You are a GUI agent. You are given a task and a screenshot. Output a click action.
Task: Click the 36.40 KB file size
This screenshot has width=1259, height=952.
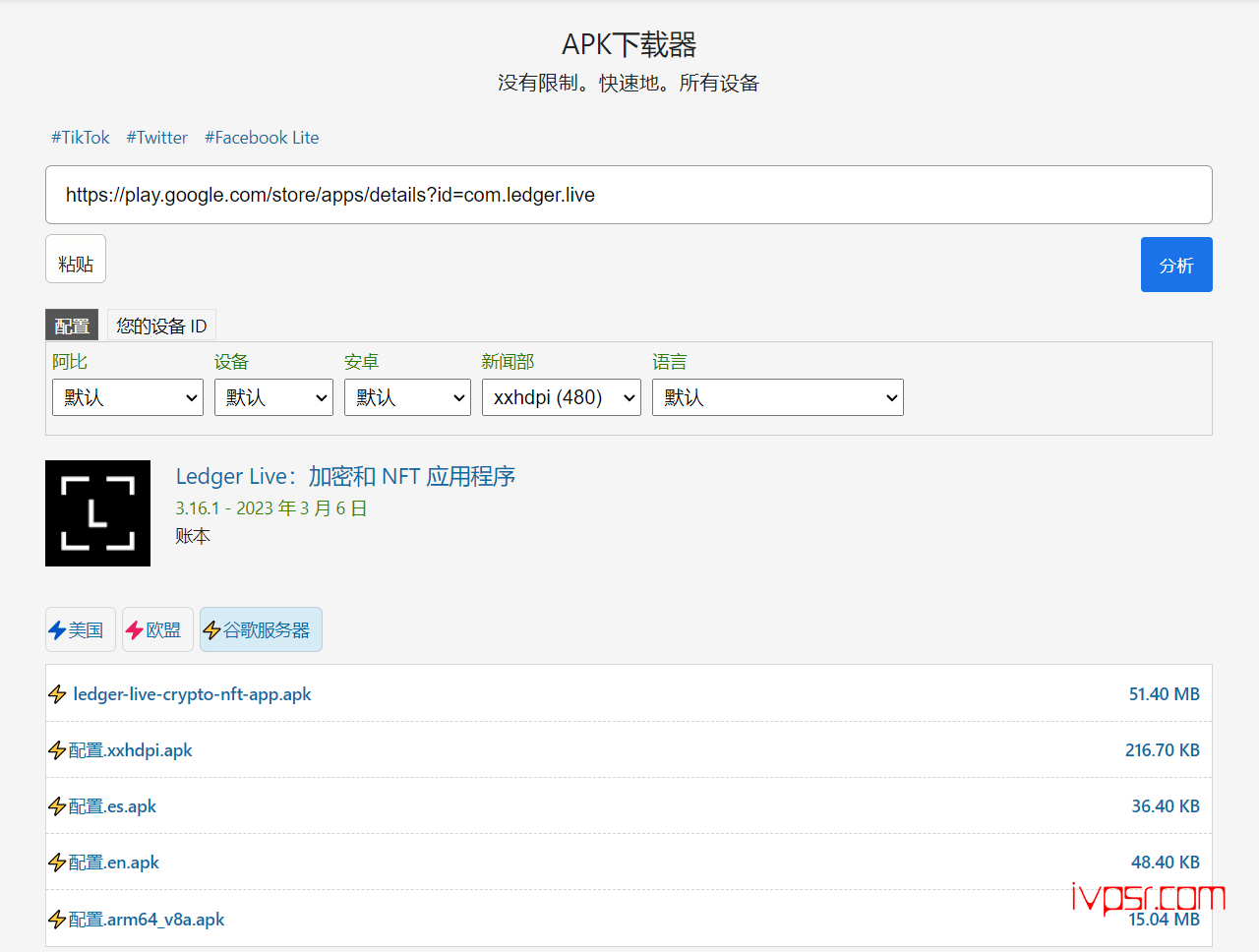click(x=1166, y=806)
